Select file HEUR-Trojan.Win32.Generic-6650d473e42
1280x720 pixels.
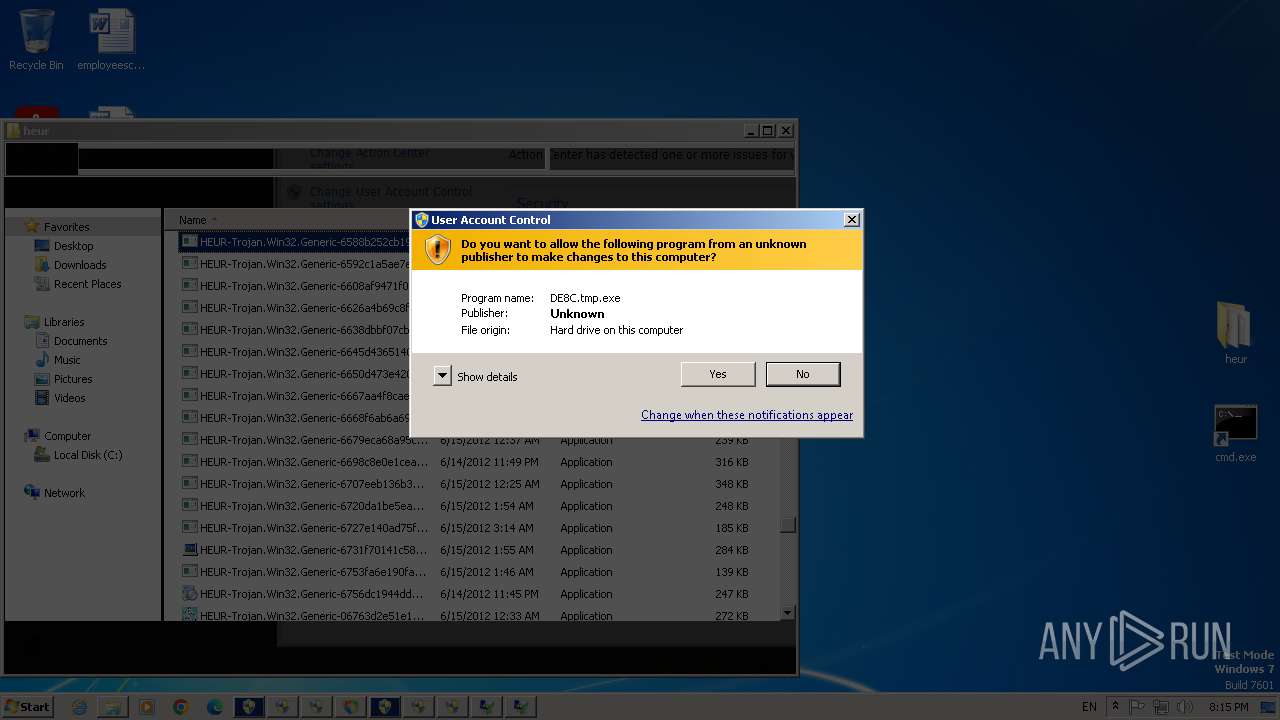point(295,374)
